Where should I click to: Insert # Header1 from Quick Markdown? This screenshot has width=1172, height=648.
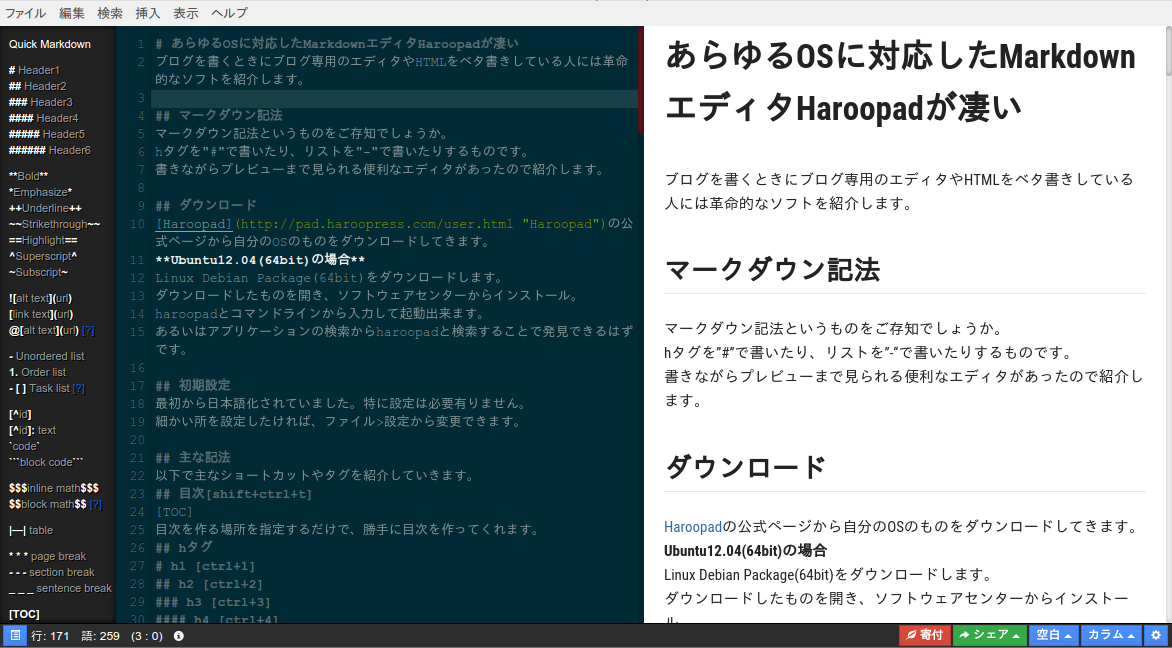34,70
